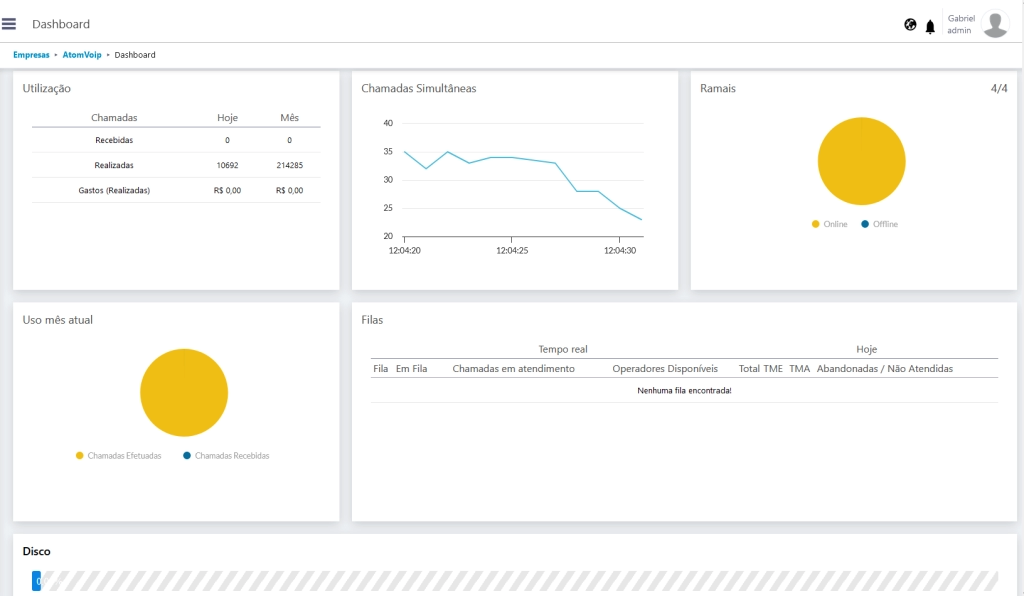Viewport: 1024px width, 596px height.
Task: Go to the Empresas breadcrumb link
Action: pyautogui.click(x=31, y=55)
